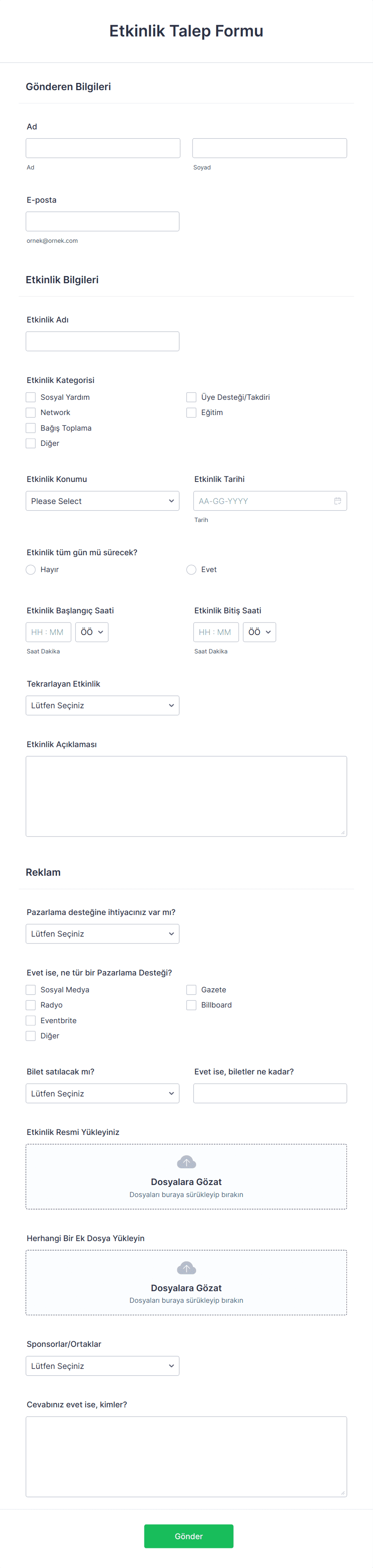Screen dimensions: 373x1568
Task: Open the Bilet satılacak mı dropdown
Action: (102, 1093)
